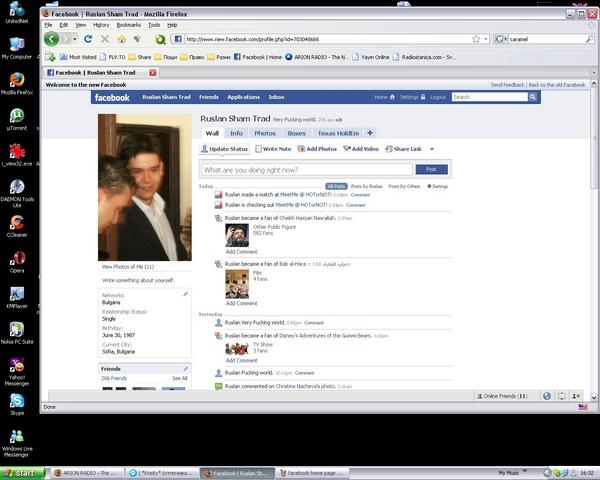Open the list all tabs dropdown
Viewport: 600px width, 480px height.
coord(594,73)
